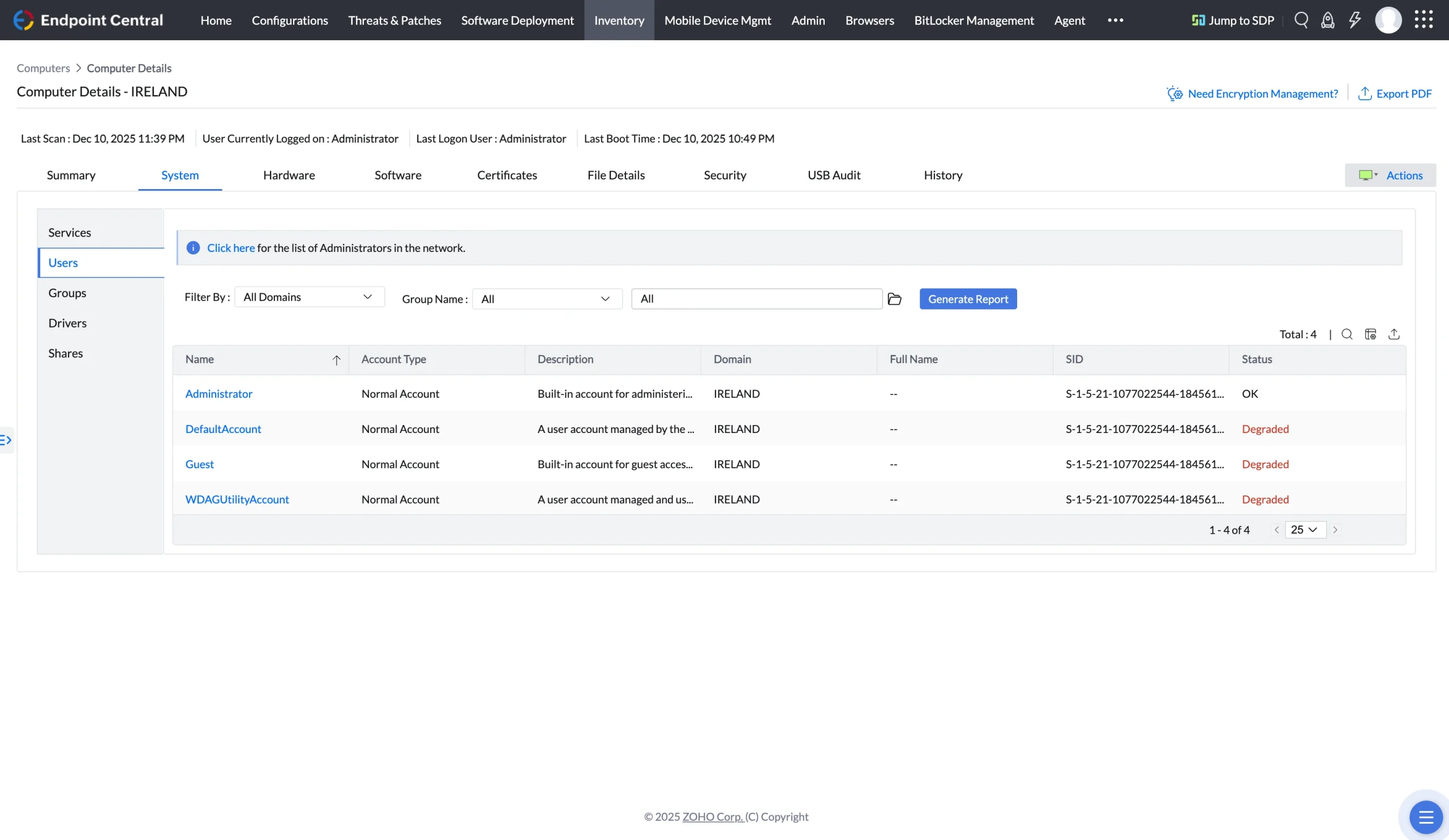Click the lightning quick actions icon

(1355, 20)
